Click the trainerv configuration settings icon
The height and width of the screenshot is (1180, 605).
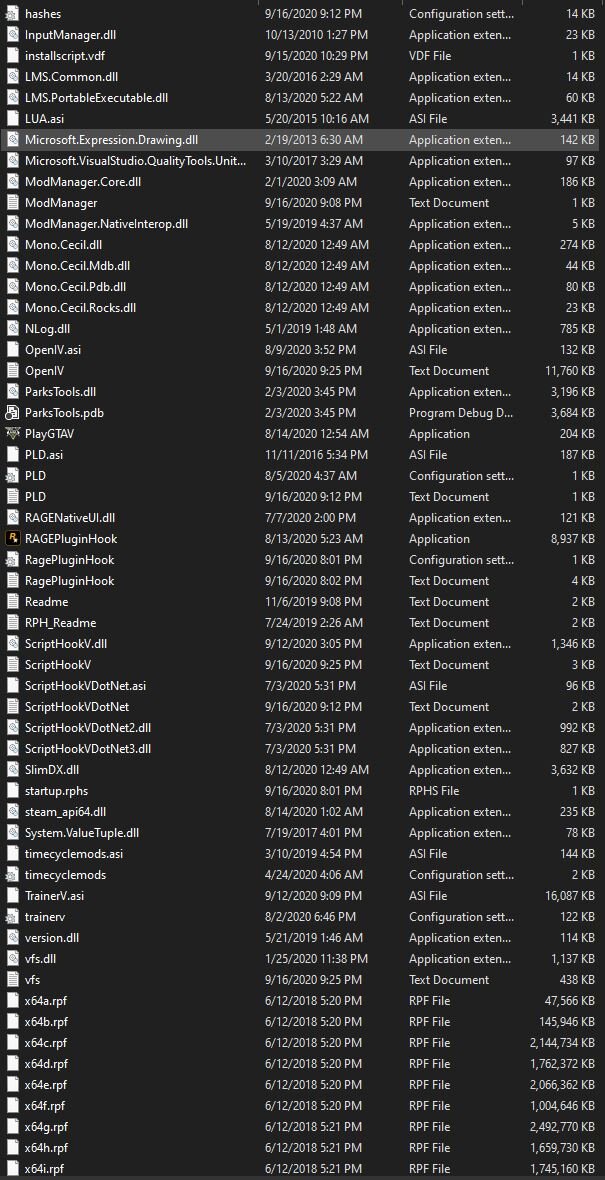12,917
